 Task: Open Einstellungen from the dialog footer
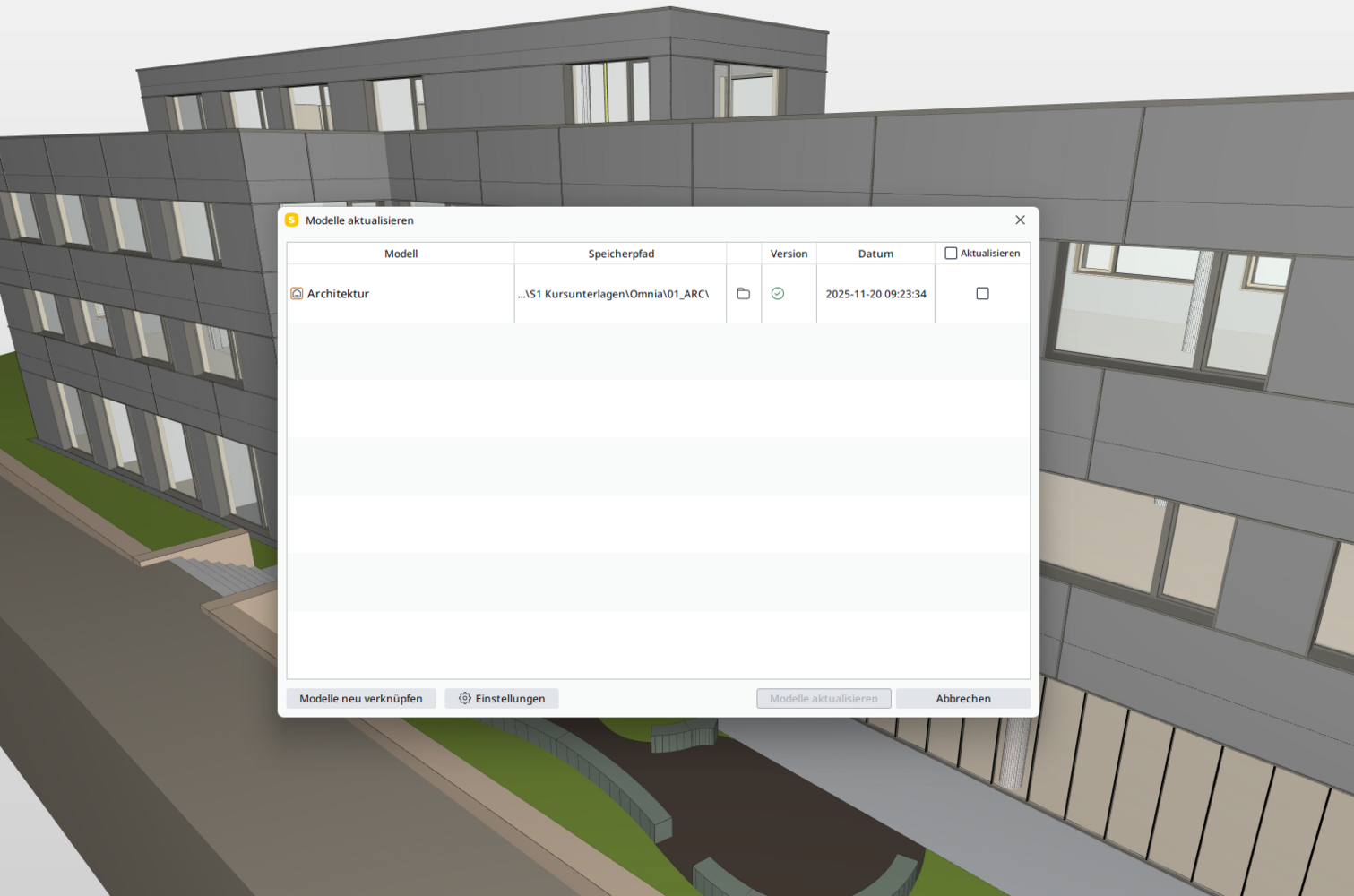pyautogui.click(x=502, y=699)
